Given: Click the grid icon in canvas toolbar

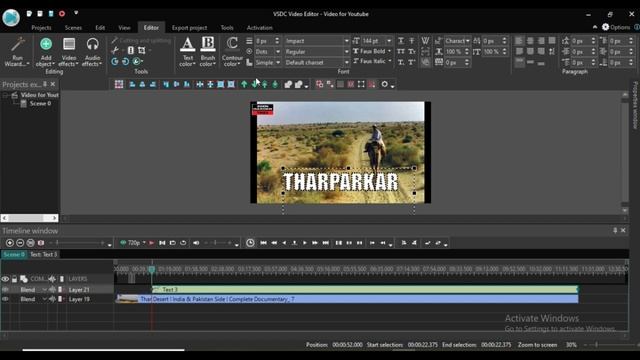Looking at the screenshot, I should pos(119,84).
